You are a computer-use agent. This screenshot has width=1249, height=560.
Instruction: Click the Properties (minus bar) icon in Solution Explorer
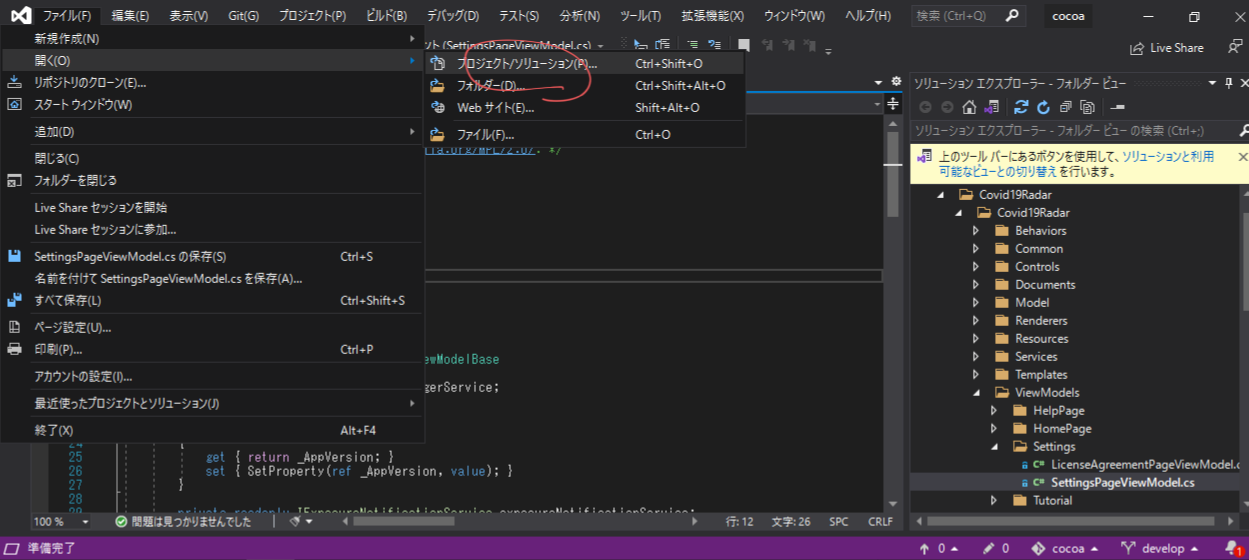click(x=1117, y=107)
